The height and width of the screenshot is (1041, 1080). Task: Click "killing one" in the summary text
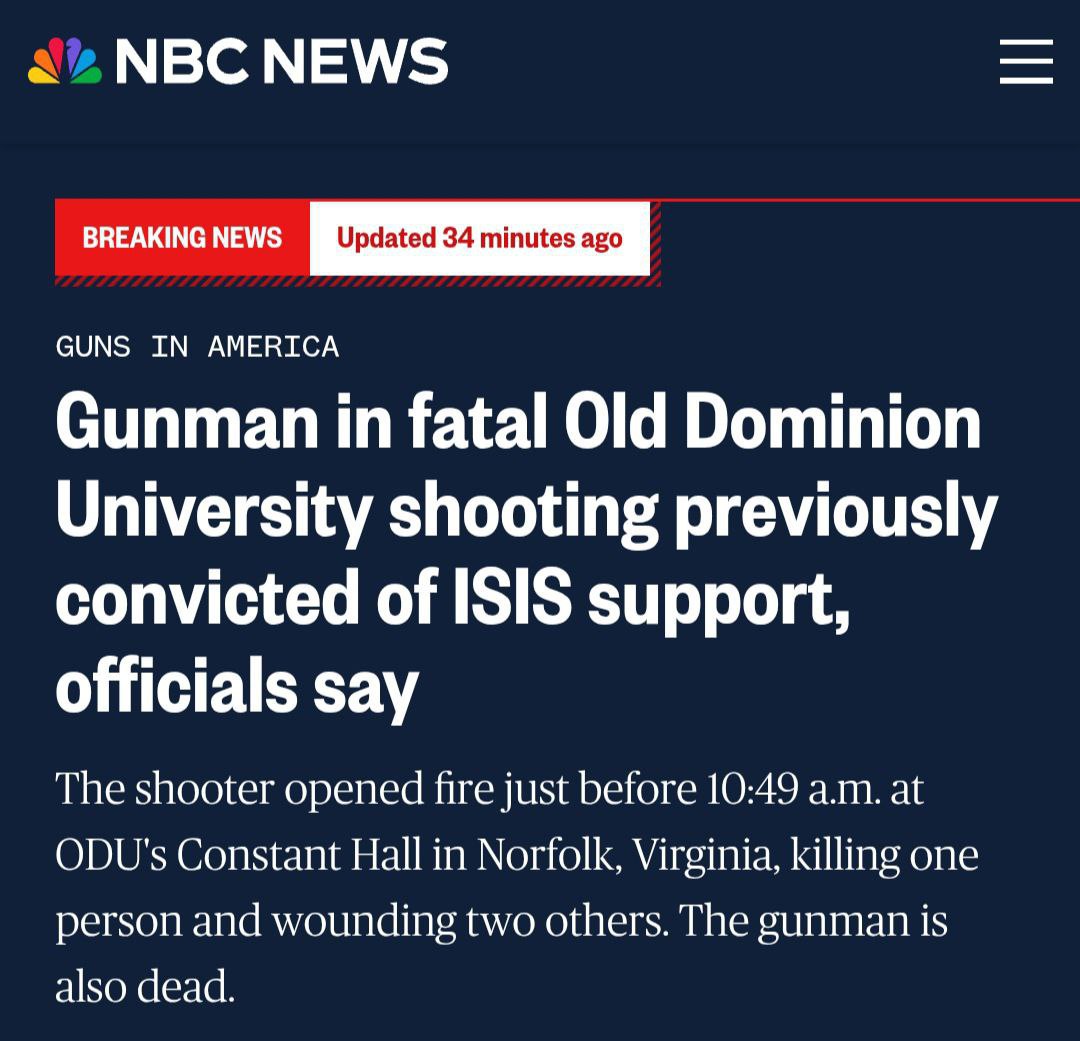click(x=884, y=855)
